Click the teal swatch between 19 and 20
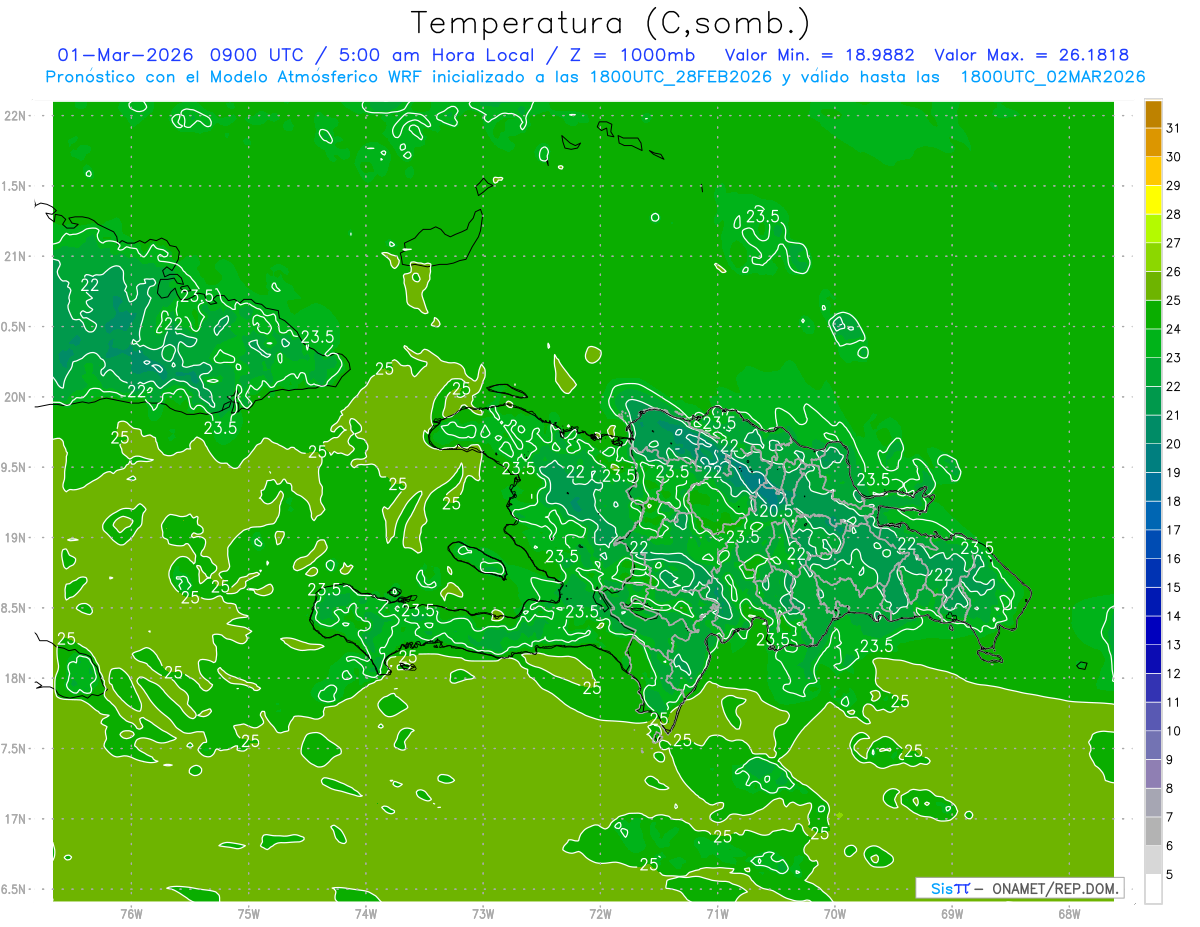The image size is (1200, 927). [1153, 459]
